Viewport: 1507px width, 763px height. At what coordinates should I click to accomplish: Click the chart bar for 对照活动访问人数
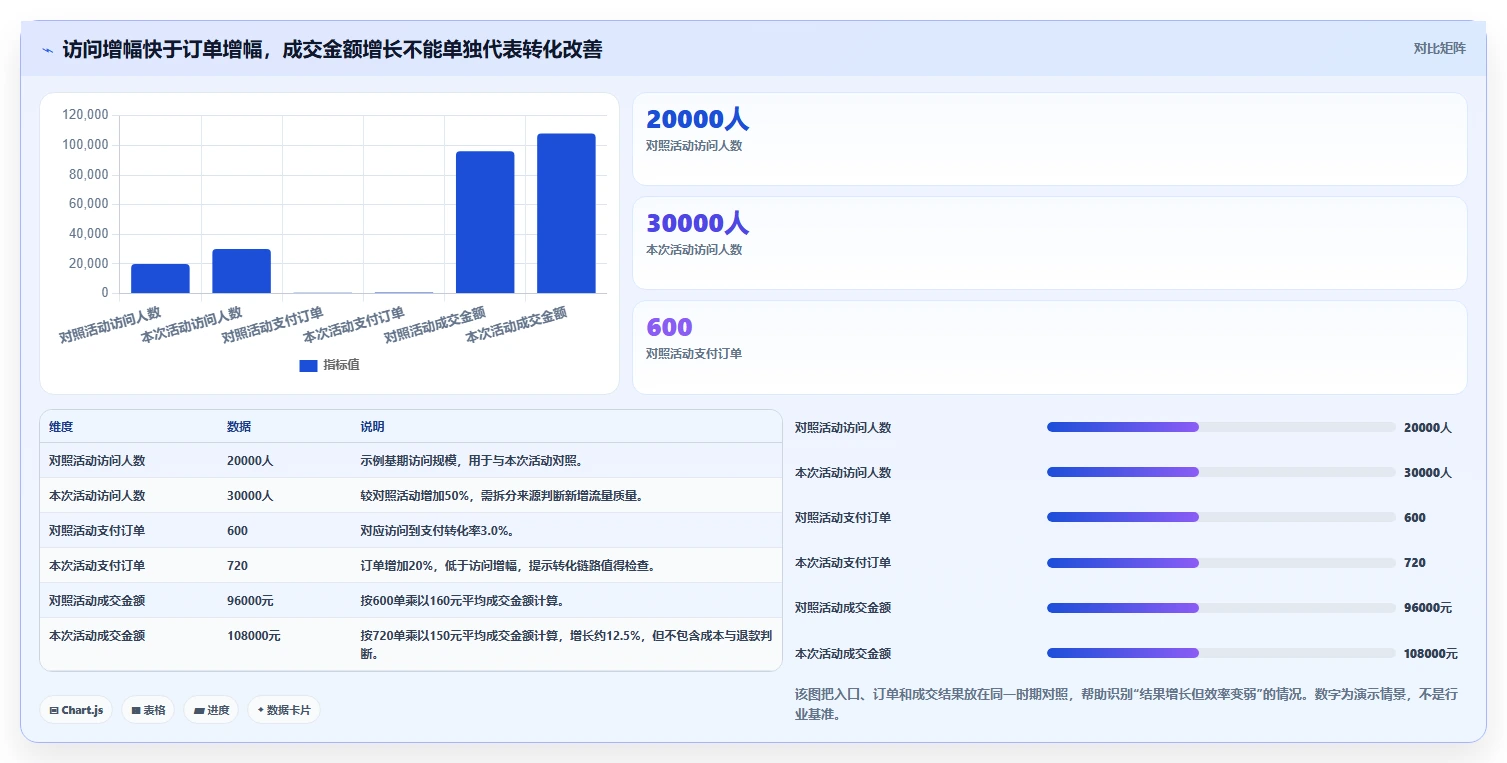160,279
